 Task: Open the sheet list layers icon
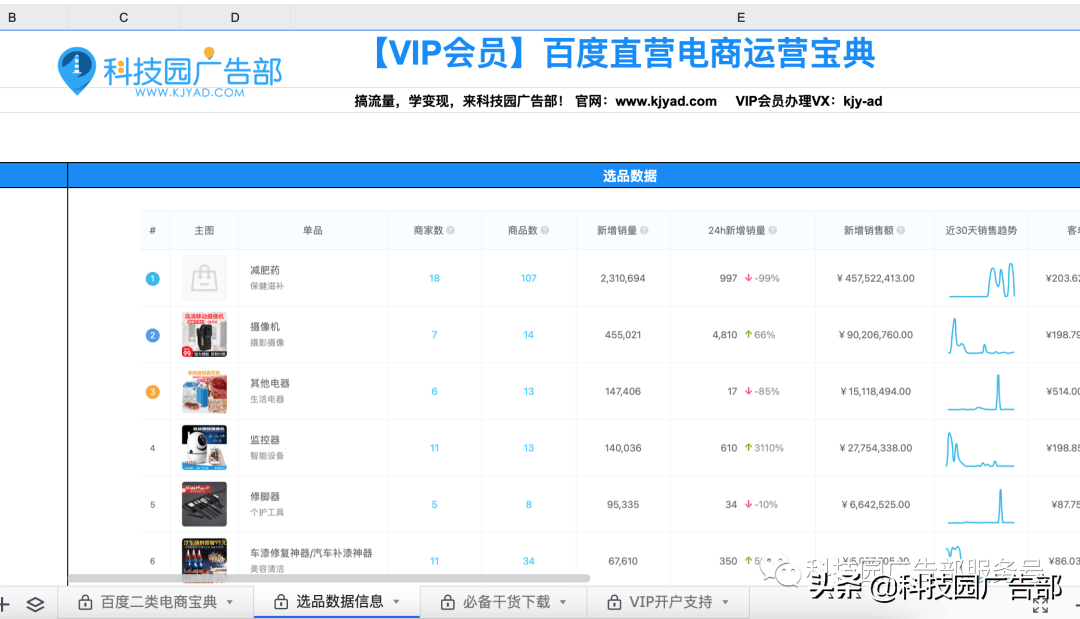click(x=35, y=603)
